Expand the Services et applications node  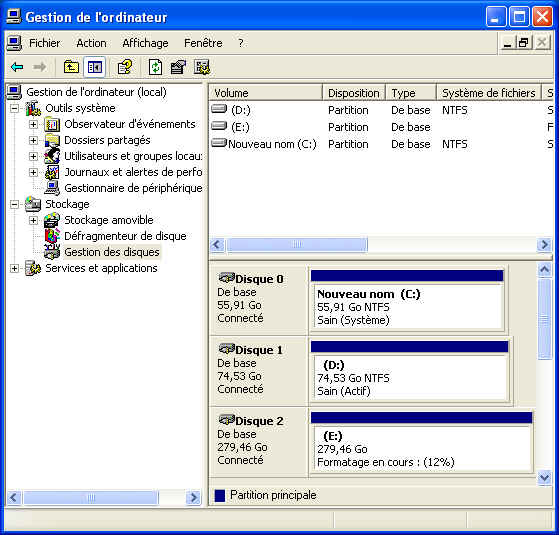click(14, 268)
